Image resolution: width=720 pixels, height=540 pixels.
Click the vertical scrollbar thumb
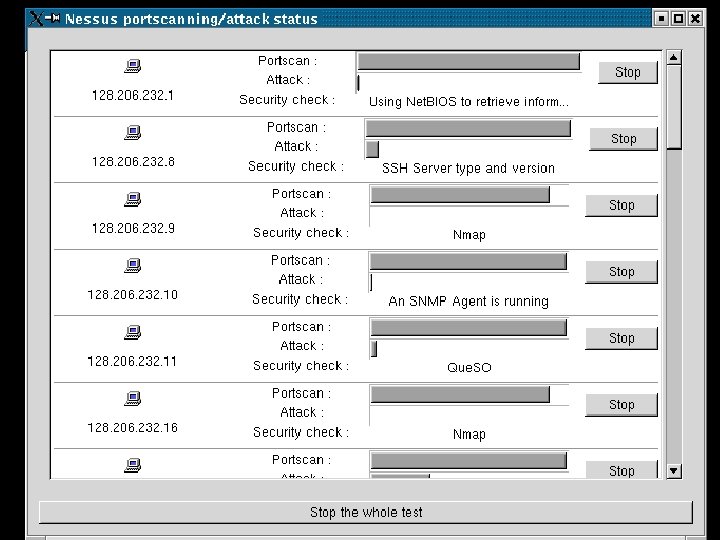pyautogui.click(x=674, y=107)
